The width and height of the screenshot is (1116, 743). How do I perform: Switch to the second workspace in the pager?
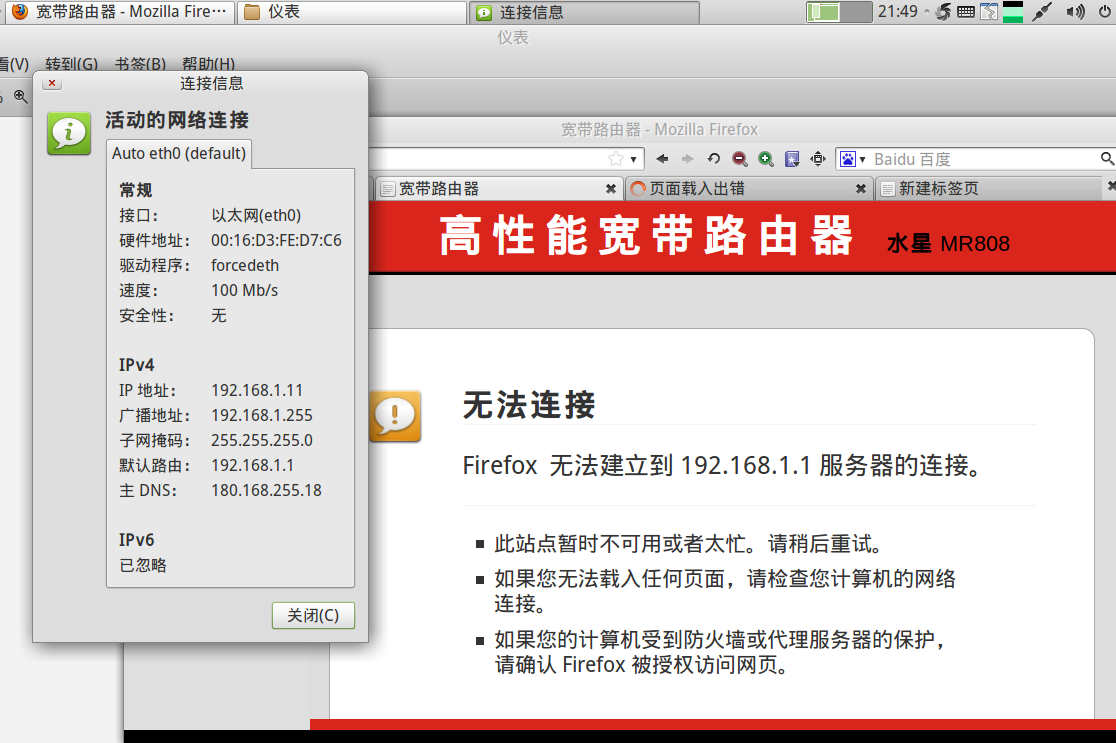[x=856, y=12]
